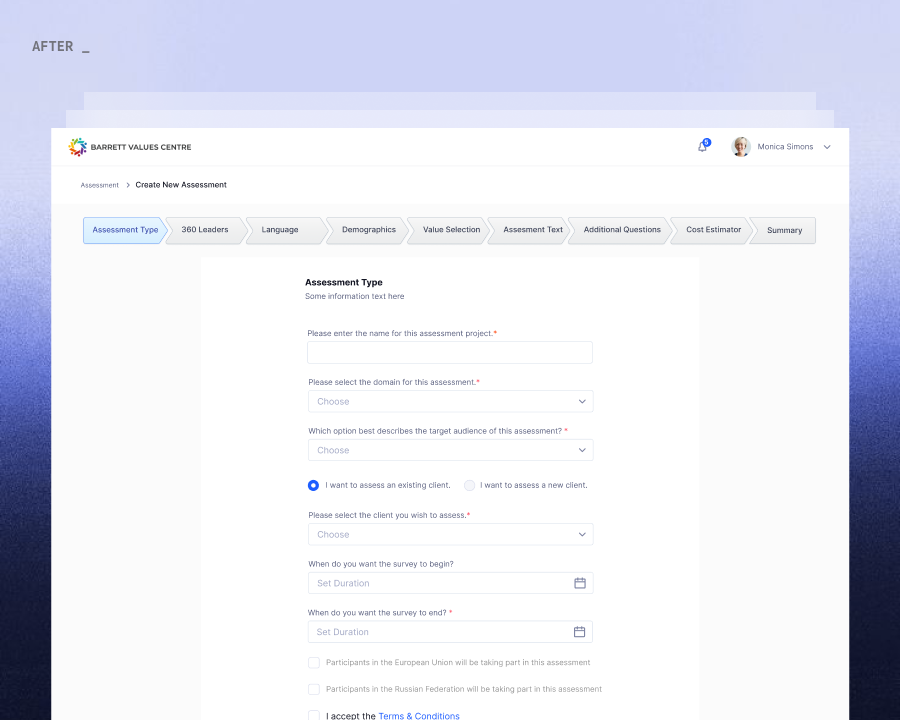900x720 pixels.
Task: Click the Assessment Type form heading
Action: click(x=344, y=282)
